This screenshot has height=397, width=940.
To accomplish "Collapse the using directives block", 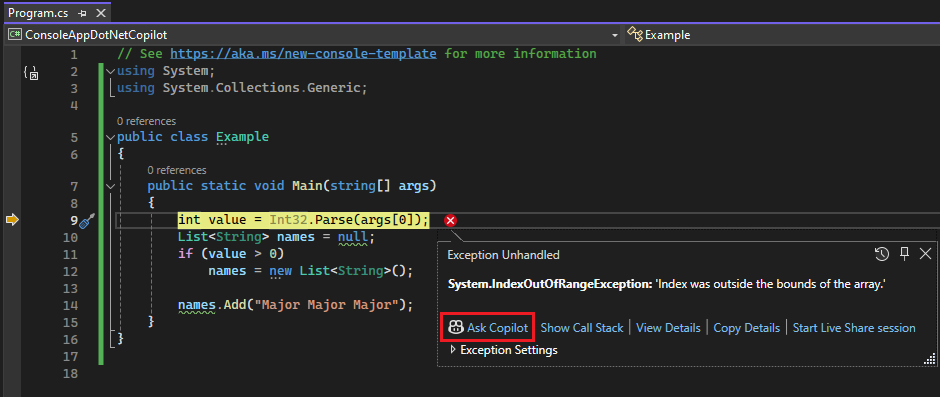I will [110, 71].
